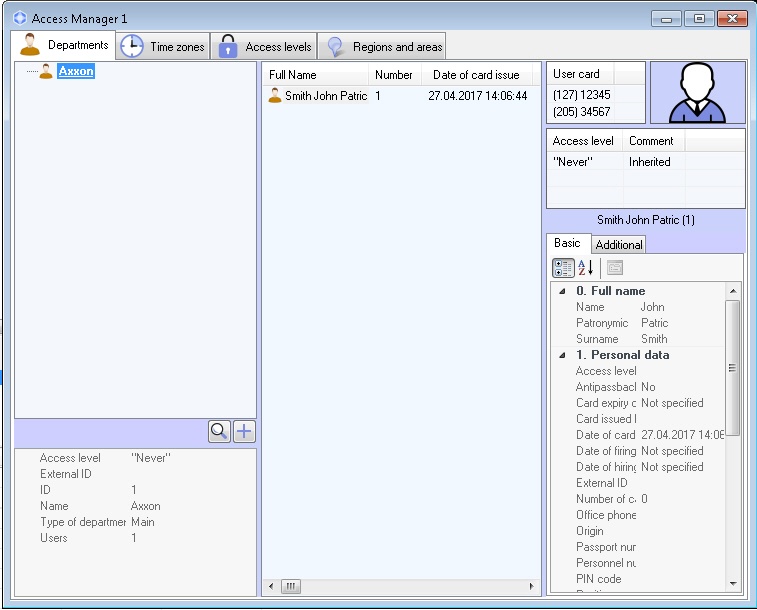
Task: Switch to Regions and areas tab
Action: pyautogui.click(x=384, y=47)
